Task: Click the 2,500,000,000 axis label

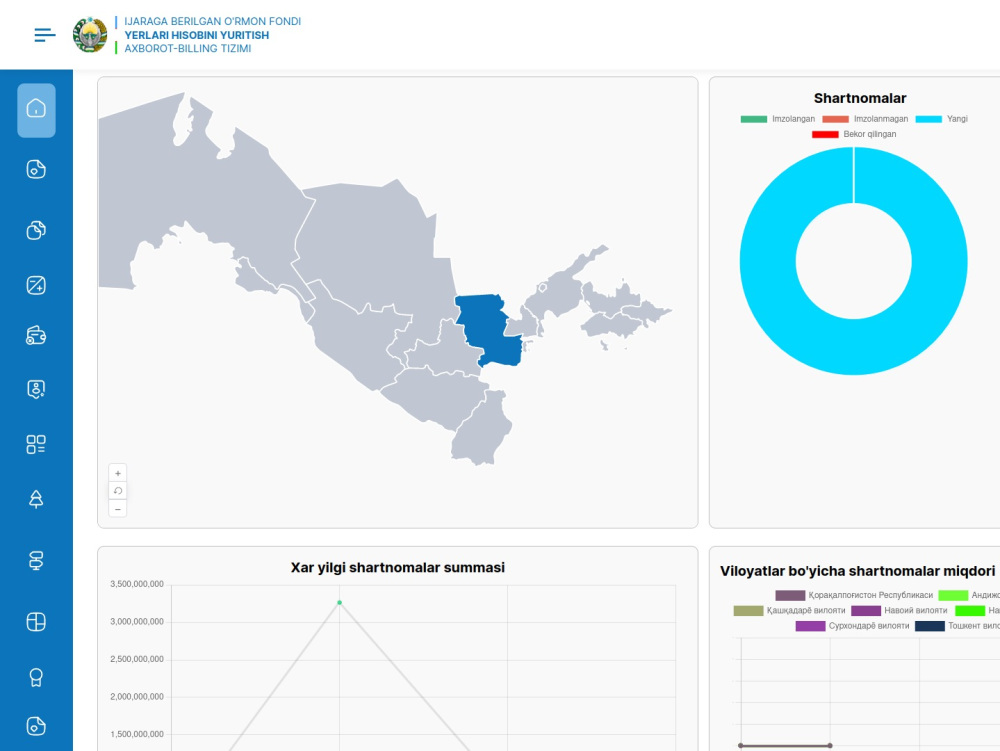Action: 137,659
